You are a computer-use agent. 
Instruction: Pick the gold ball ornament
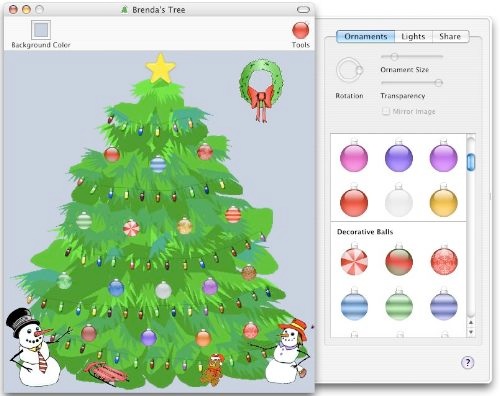point(443,201)
